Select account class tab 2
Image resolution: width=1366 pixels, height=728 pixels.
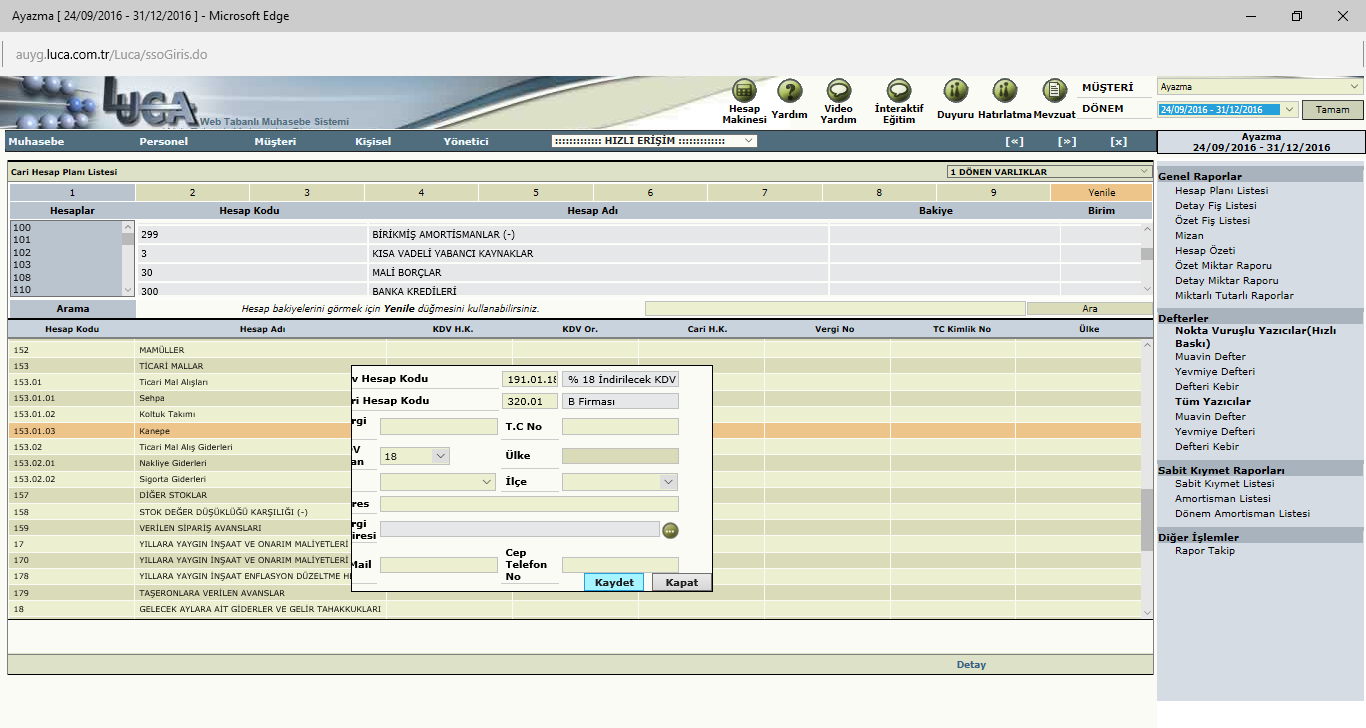(x=192, y=192)
